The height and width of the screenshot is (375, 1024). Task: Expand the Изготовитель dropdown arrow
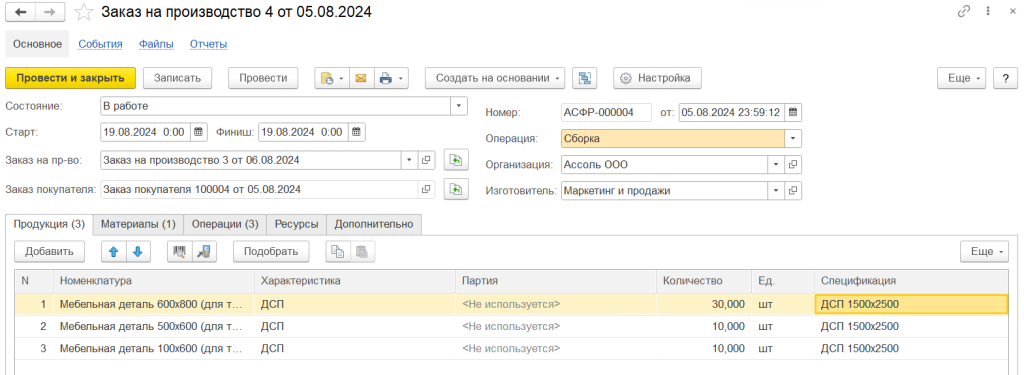click(776, 191)
